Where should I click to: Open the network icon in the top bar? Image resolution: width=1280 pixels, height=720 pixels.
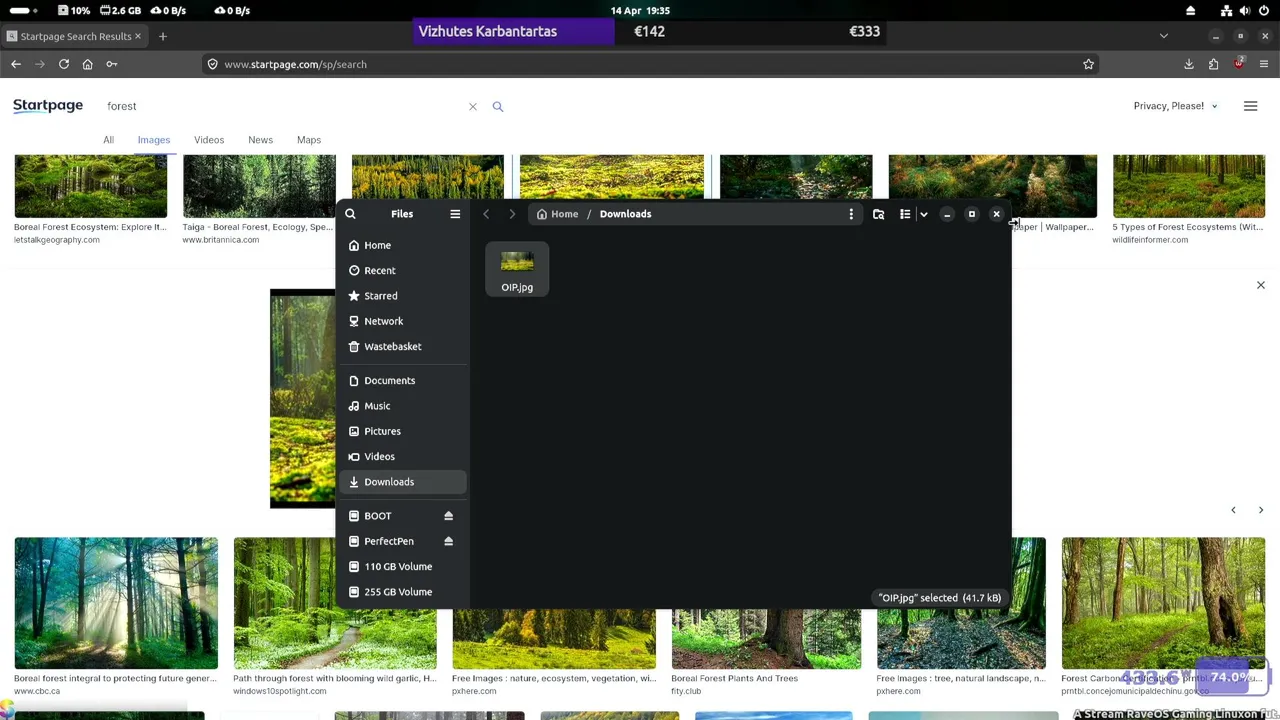coord(1227,10)
